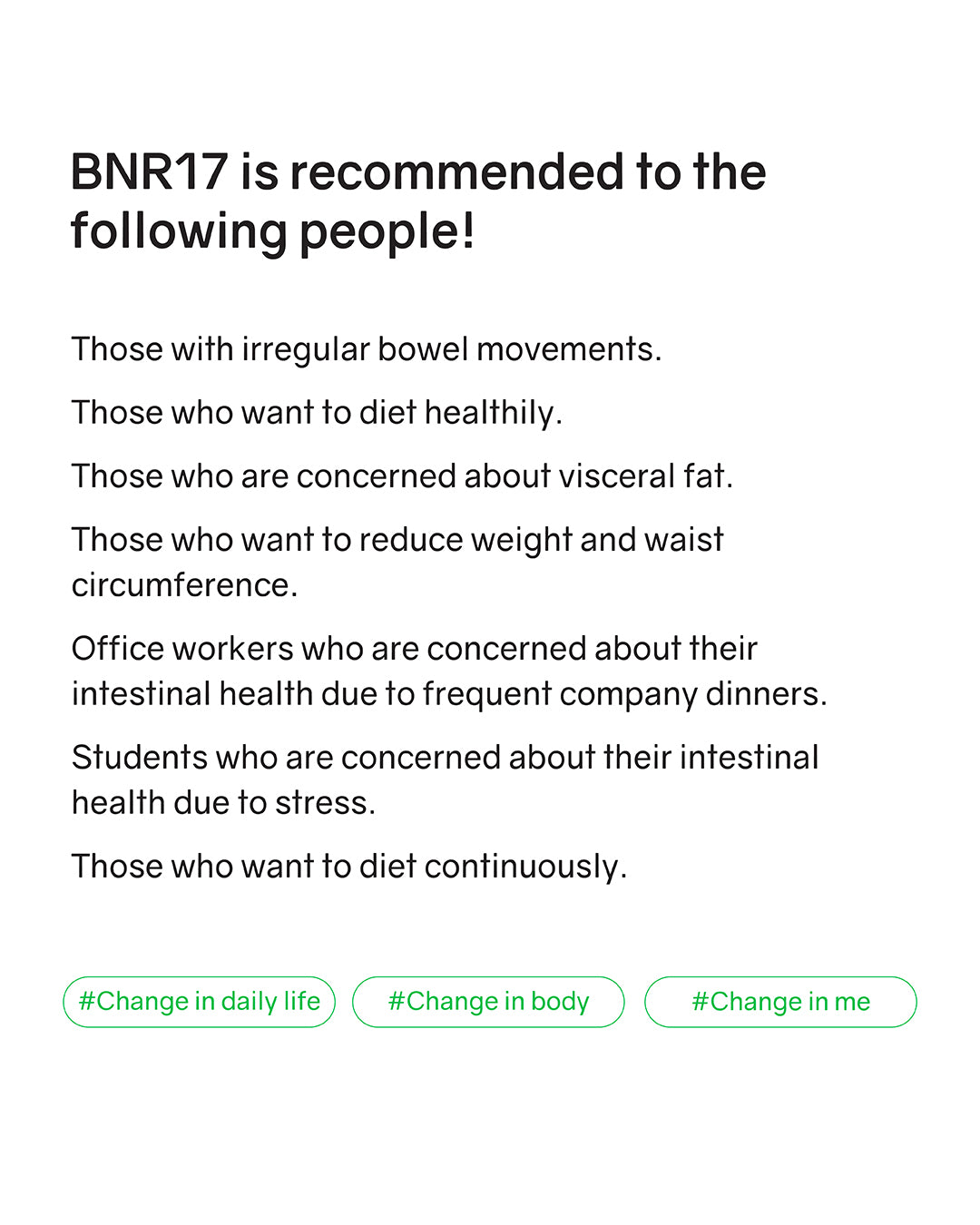Image resolution: width=980 pixels, height=1225 pixels.
Task: Select the diet continuously line
Action: pyautogui.click(x=349, y=867)
